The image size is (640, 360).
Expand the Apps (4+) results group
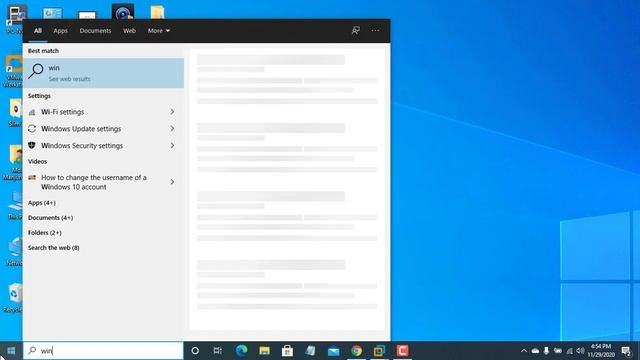pyautogui.click(x=42, y=203)
